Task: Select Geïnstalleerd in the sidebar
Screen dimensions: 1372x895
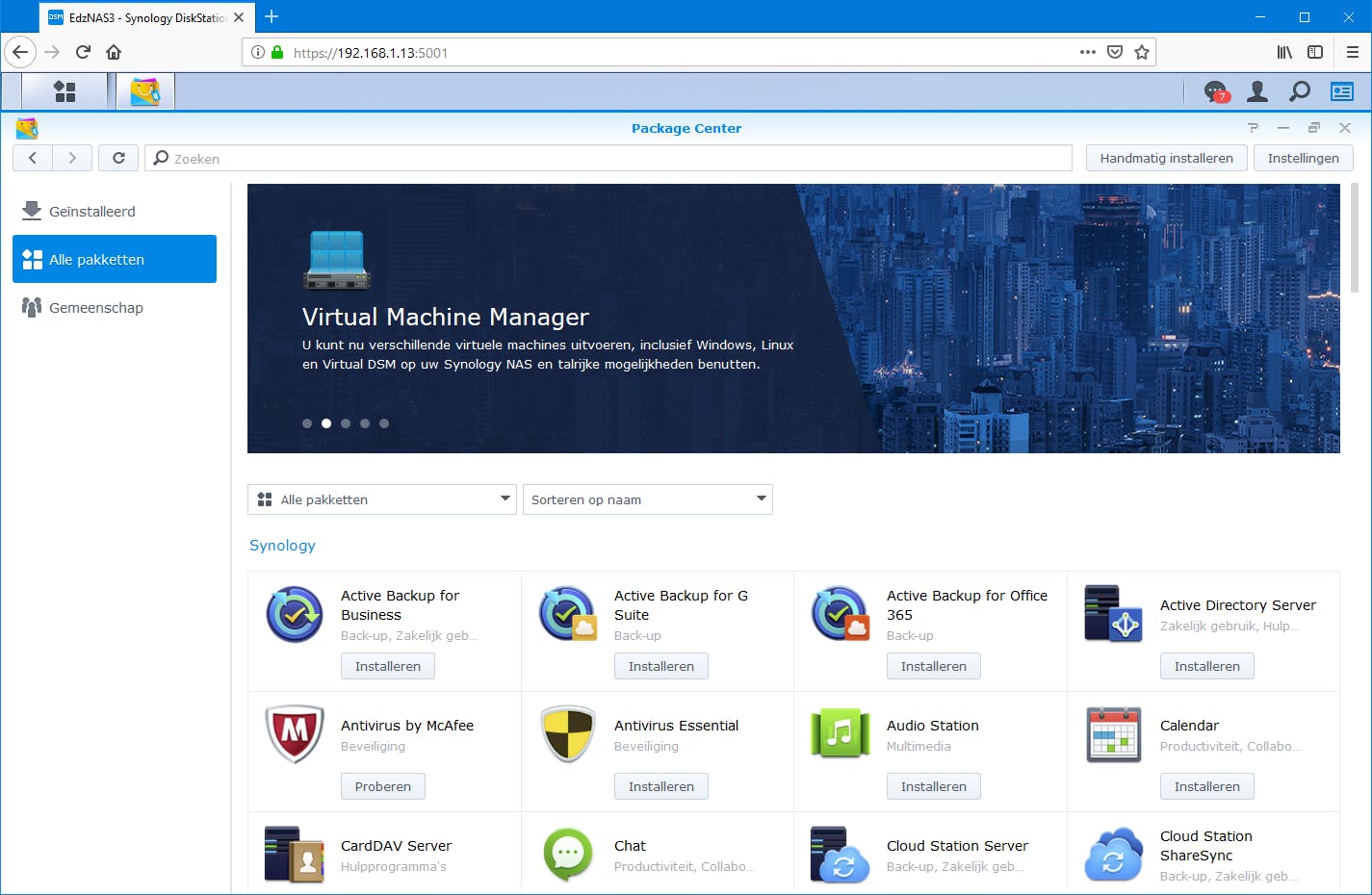Action: pos(115,211)
